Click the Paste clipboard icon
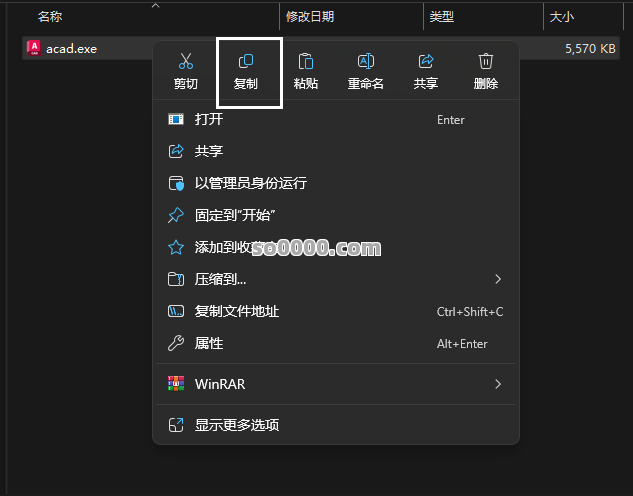The image size is (633, 496). pos(306,63)
